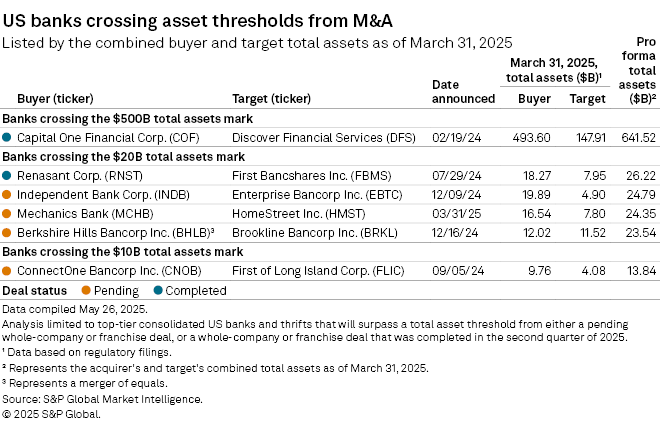
Task: Click the orange dot beside ConnectOne Bancorp
Action: point(8,270)
